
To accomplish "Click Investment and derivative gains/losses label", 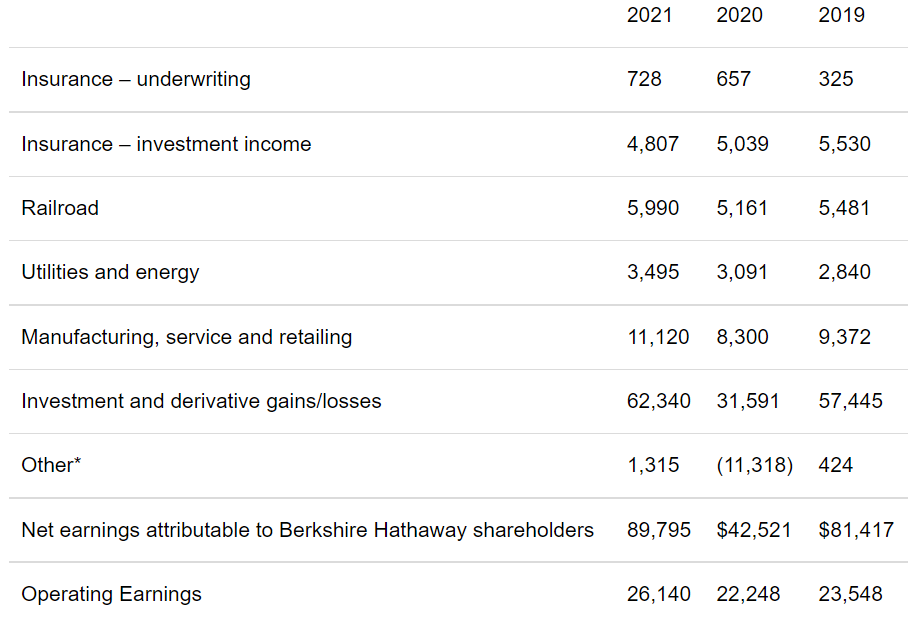I will point(201,401).
